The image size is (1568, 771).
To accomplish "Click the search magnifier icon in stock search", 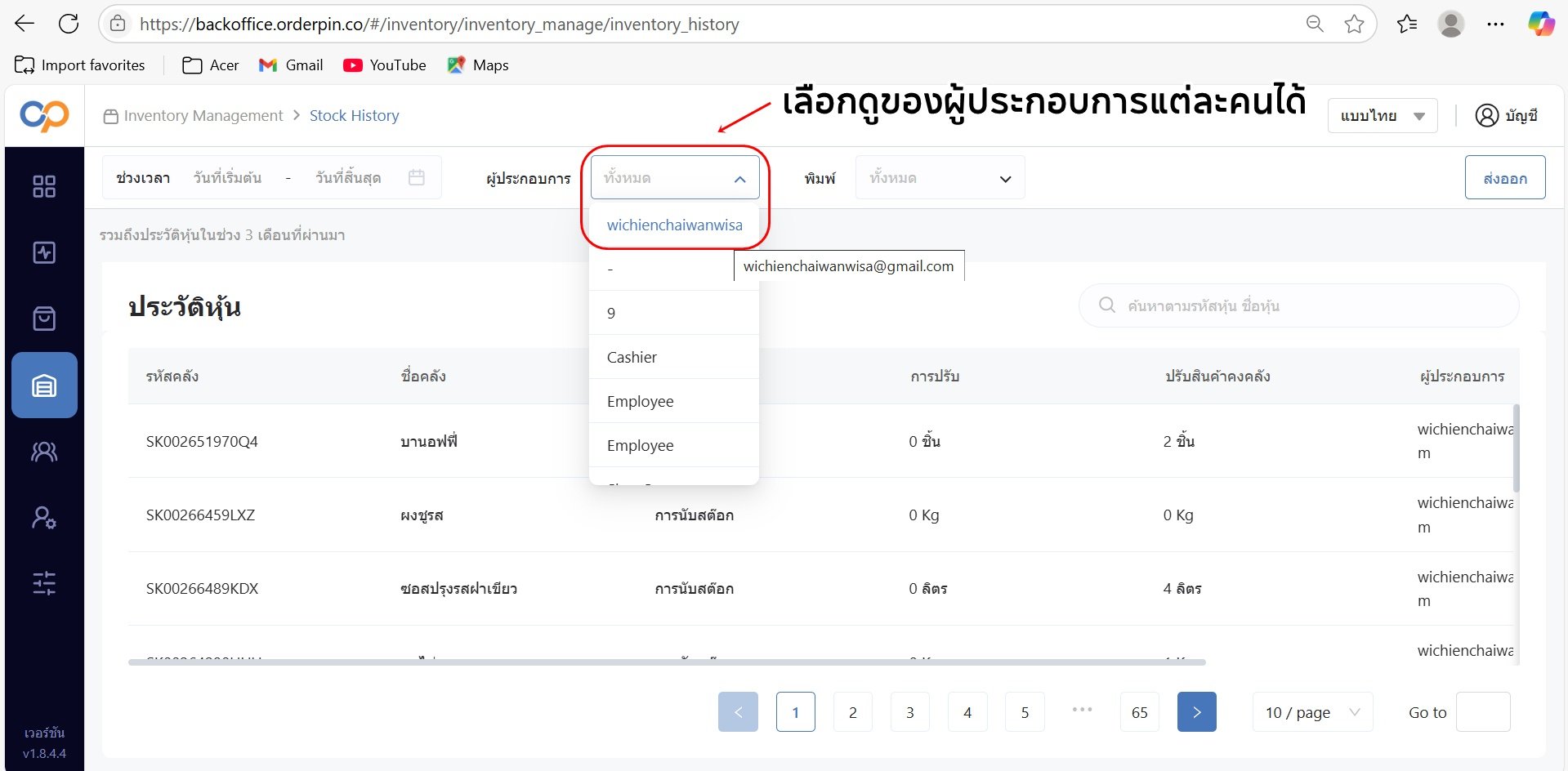I will click(1107, 305).
